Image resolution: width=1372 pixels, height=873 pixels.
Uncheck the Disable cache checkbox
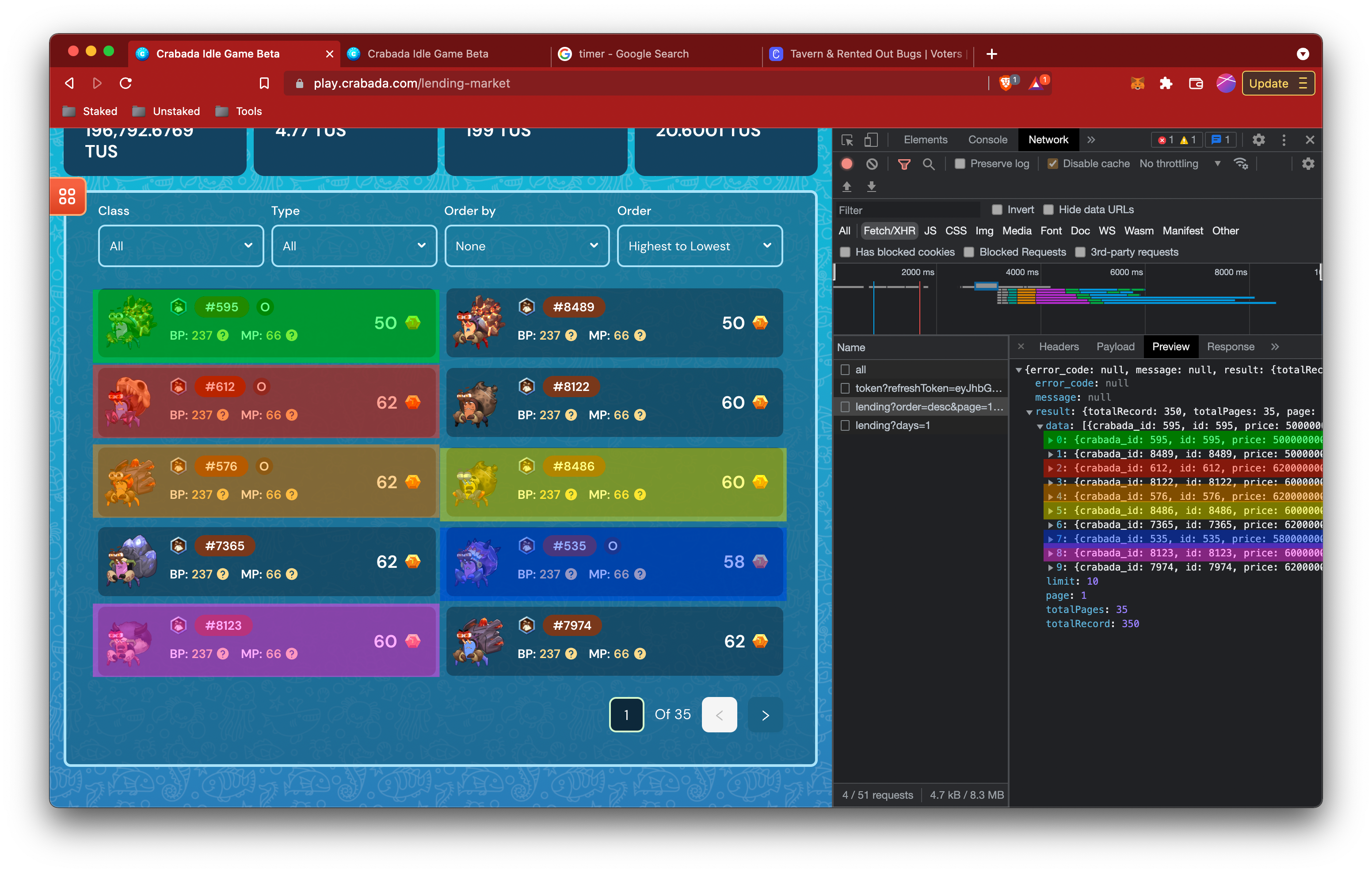1052,164
